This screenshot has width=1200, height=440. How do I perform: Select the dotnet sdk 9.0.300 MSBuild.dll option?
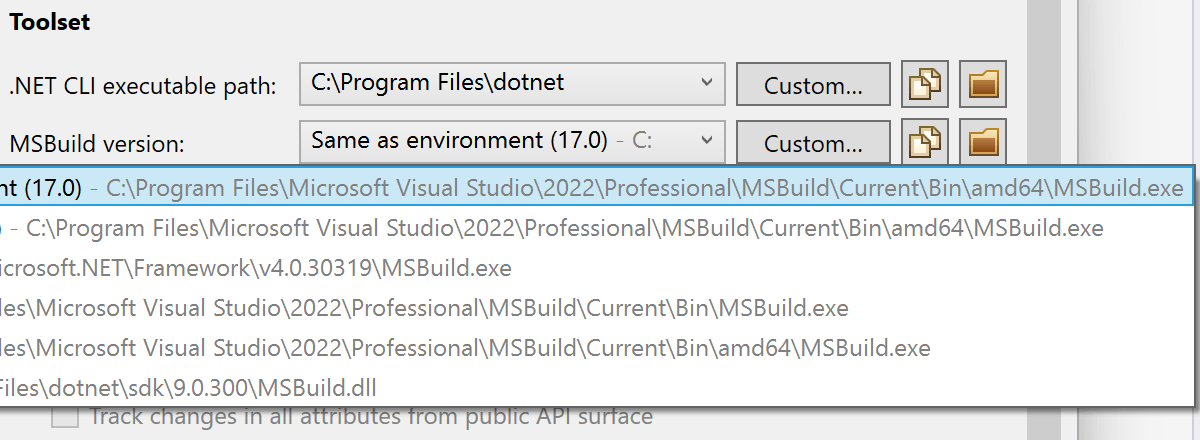(190, 387)
